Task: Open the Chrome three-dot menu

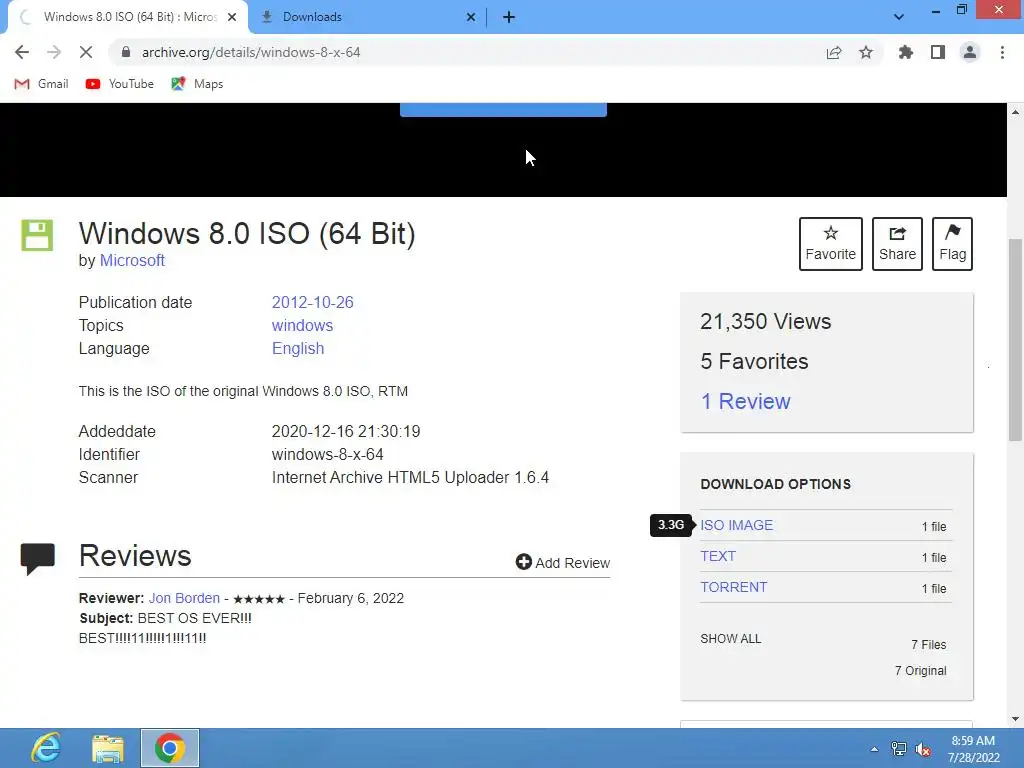Action: point(1002,52)
